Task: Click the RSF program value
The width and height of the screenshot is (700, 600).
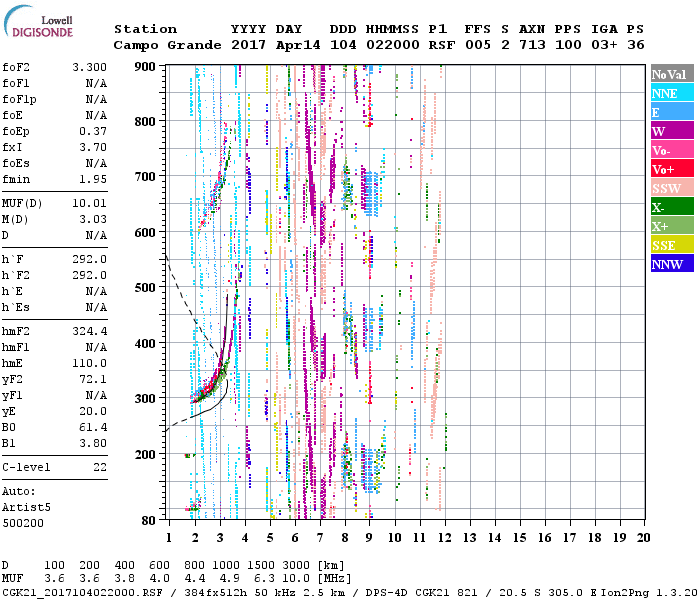Action: pos(442,45)
